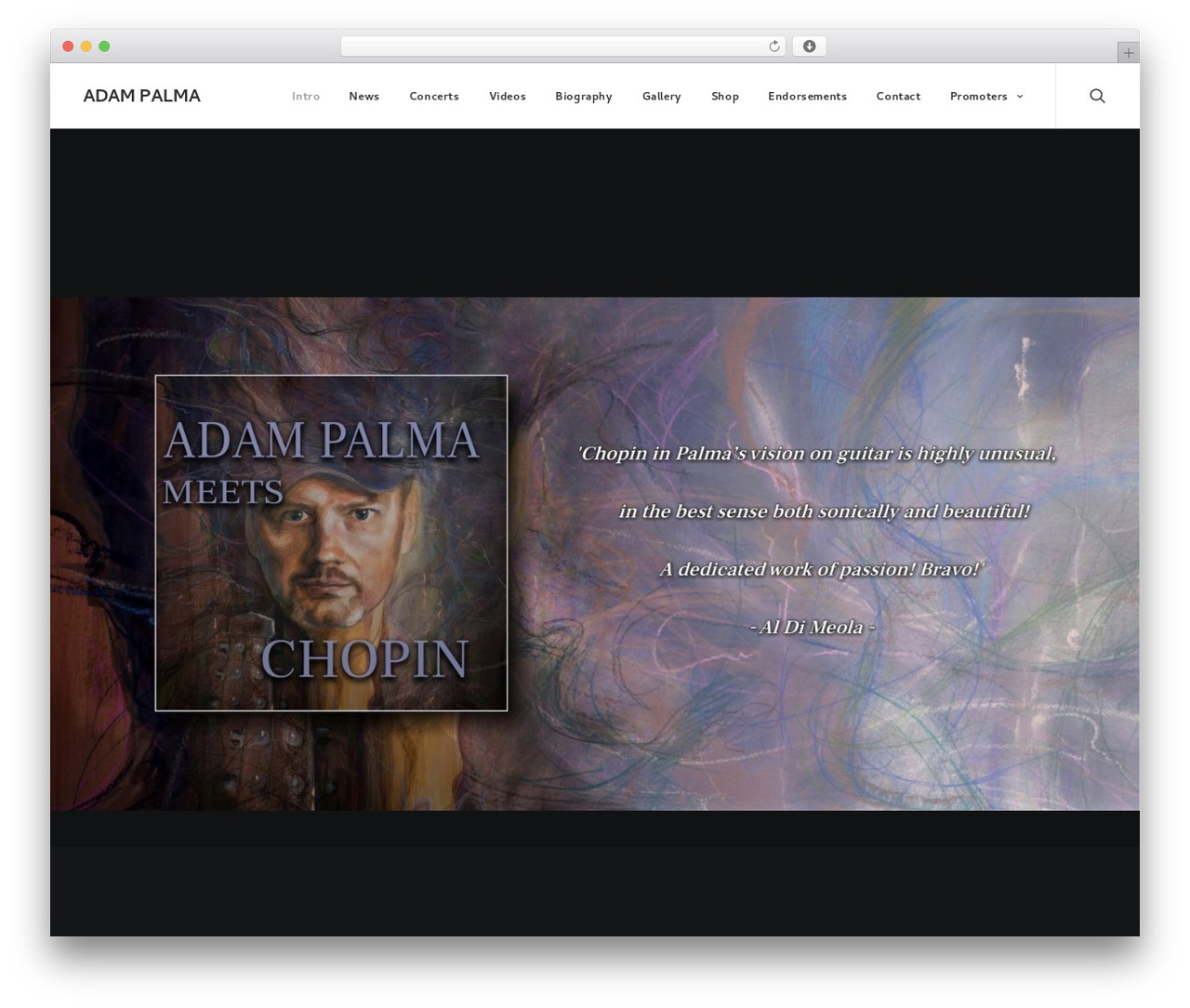1190x1008 pixels.
Task: Navigate to Concerts
Action: (x=434, y=96)
